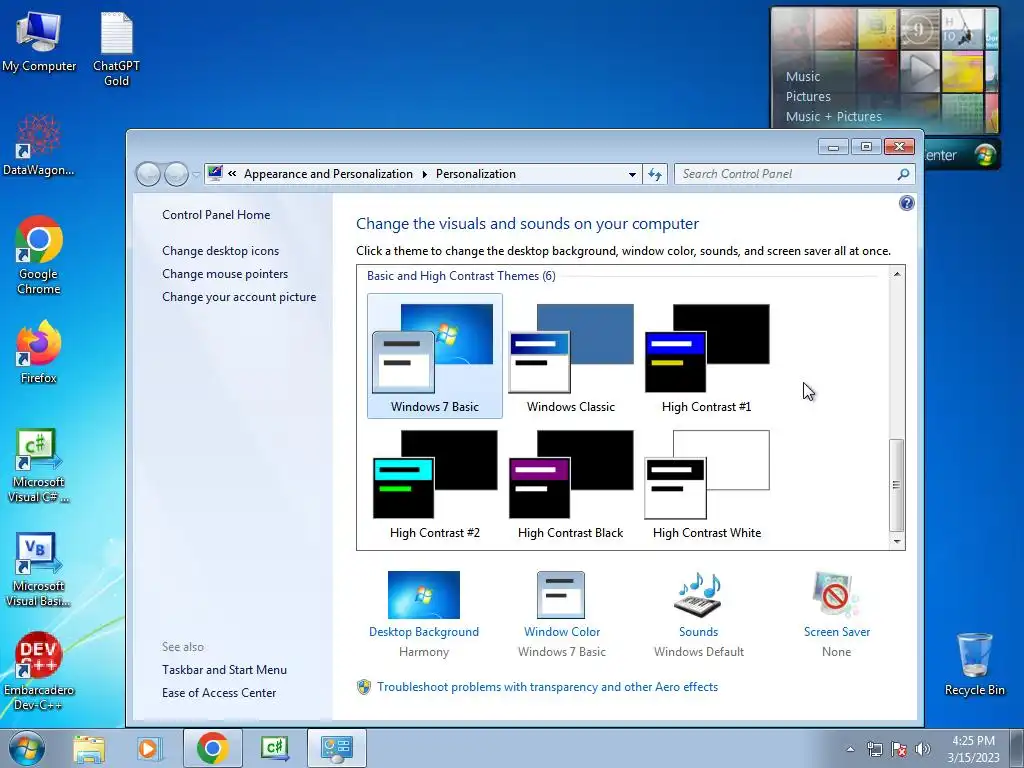Open Screen Saver settings
The width and height of the screenshot is (1024, 768).
pyautogui.click(x=837, y=614)
